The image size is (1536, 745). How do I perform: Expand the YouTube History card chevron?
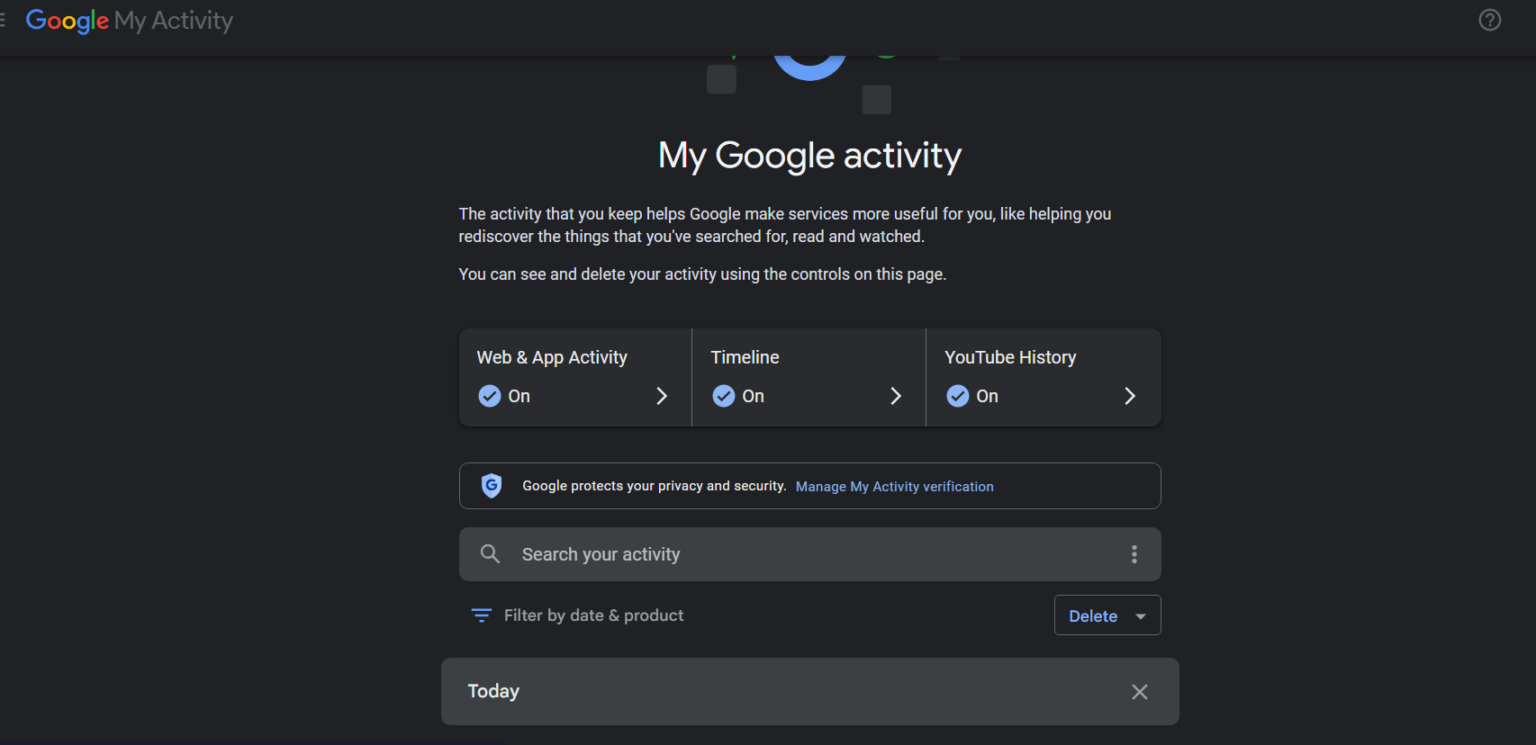point(1129,395)
